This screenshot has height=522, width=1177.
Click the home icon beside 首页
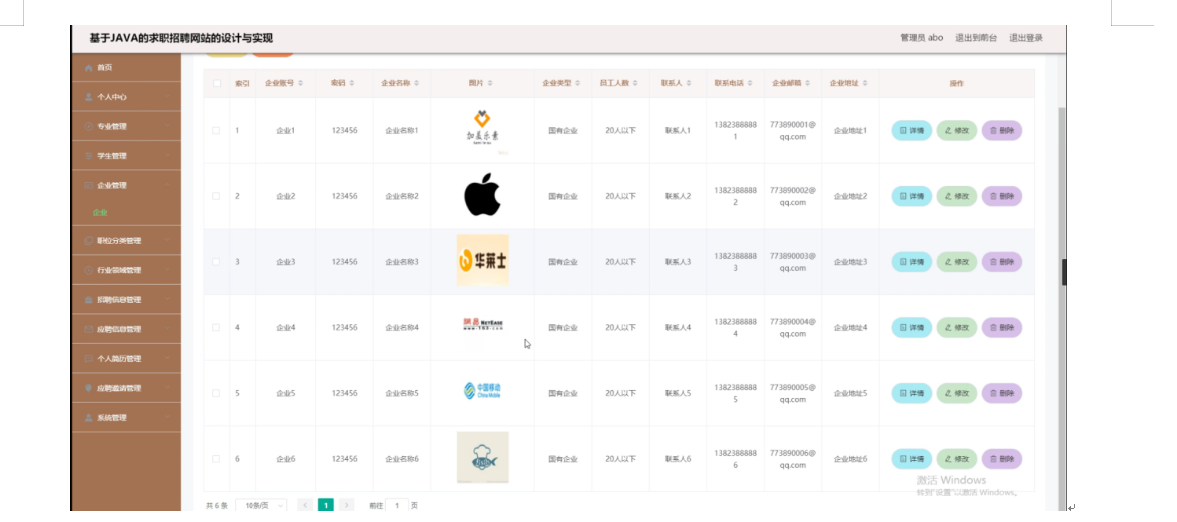click(89, 68)
